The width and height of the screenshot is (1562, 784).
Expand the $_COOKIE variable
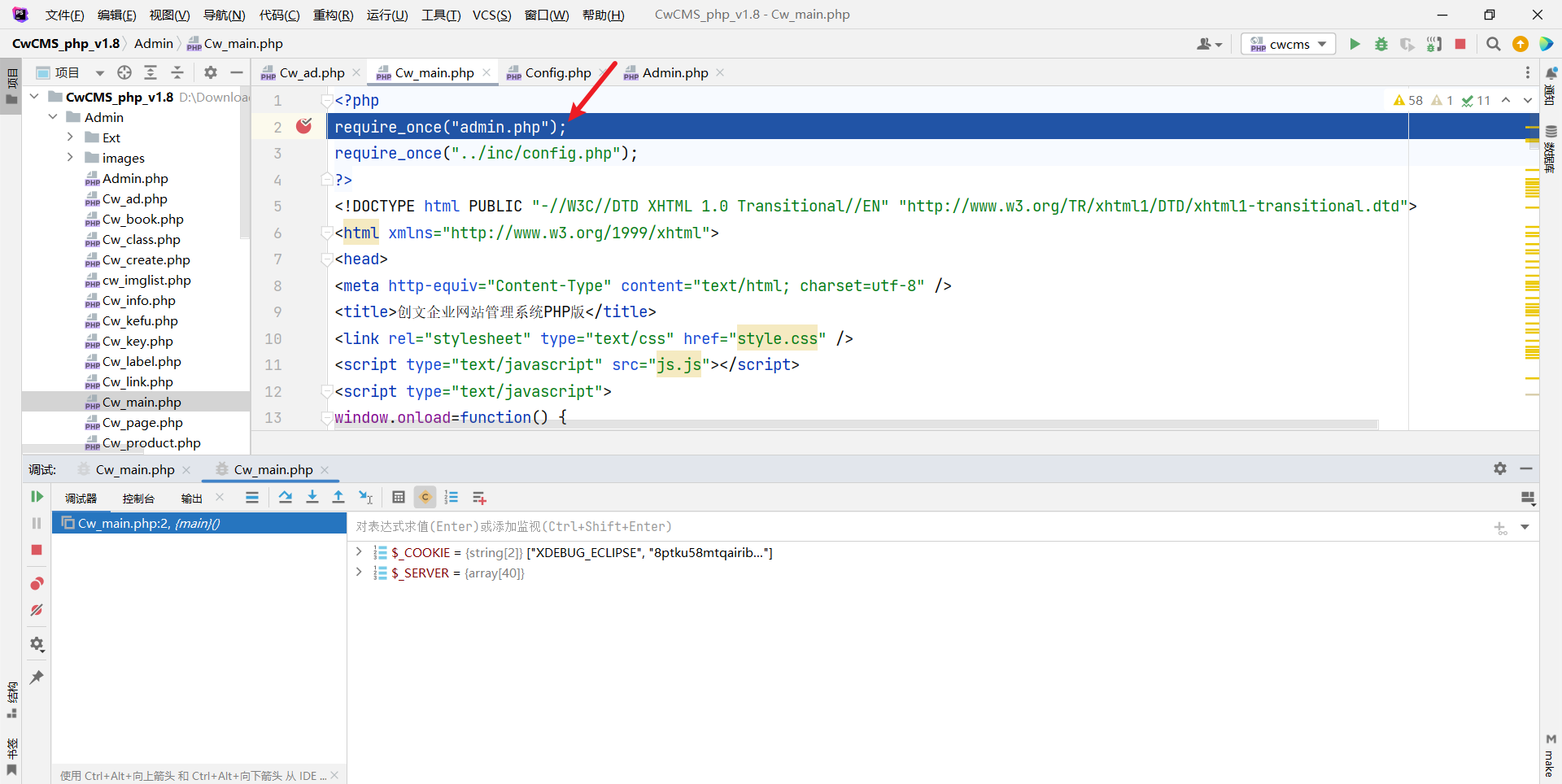[x=359, y=552]
